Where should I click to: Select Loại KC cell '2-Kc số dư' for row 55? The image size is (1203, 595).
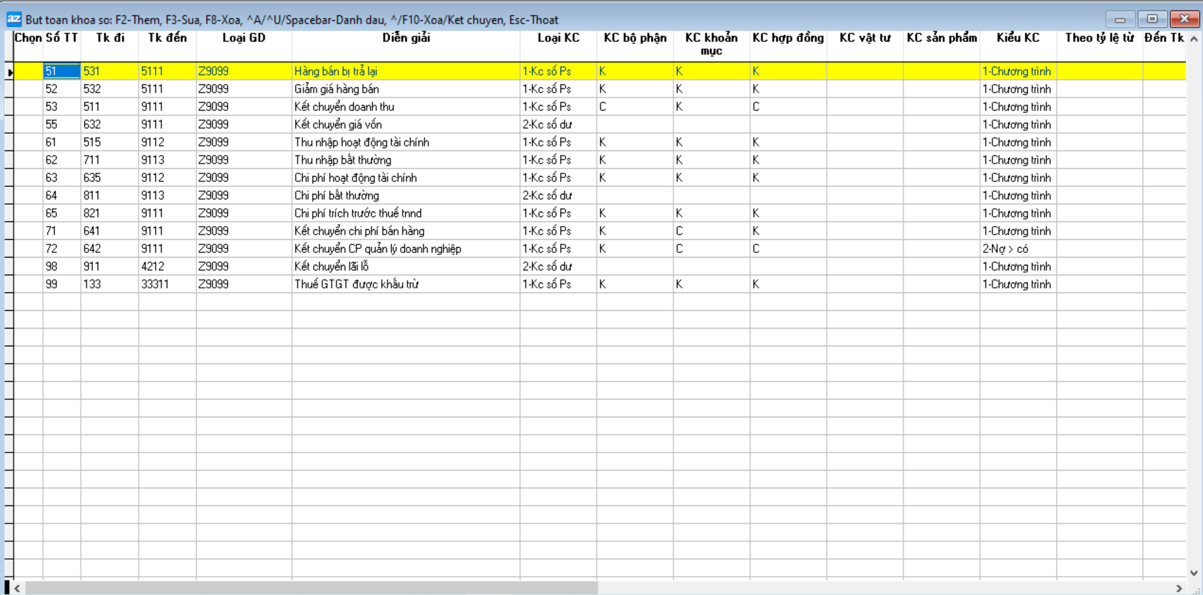(557, 125)
